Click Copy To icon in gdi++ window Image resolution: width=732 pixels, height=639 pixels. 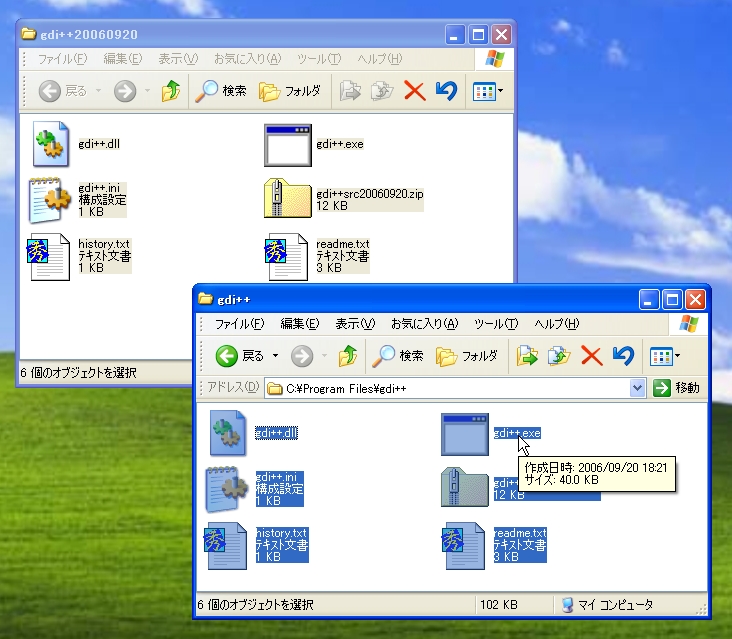pyautogui.click(x=559, y=356)
